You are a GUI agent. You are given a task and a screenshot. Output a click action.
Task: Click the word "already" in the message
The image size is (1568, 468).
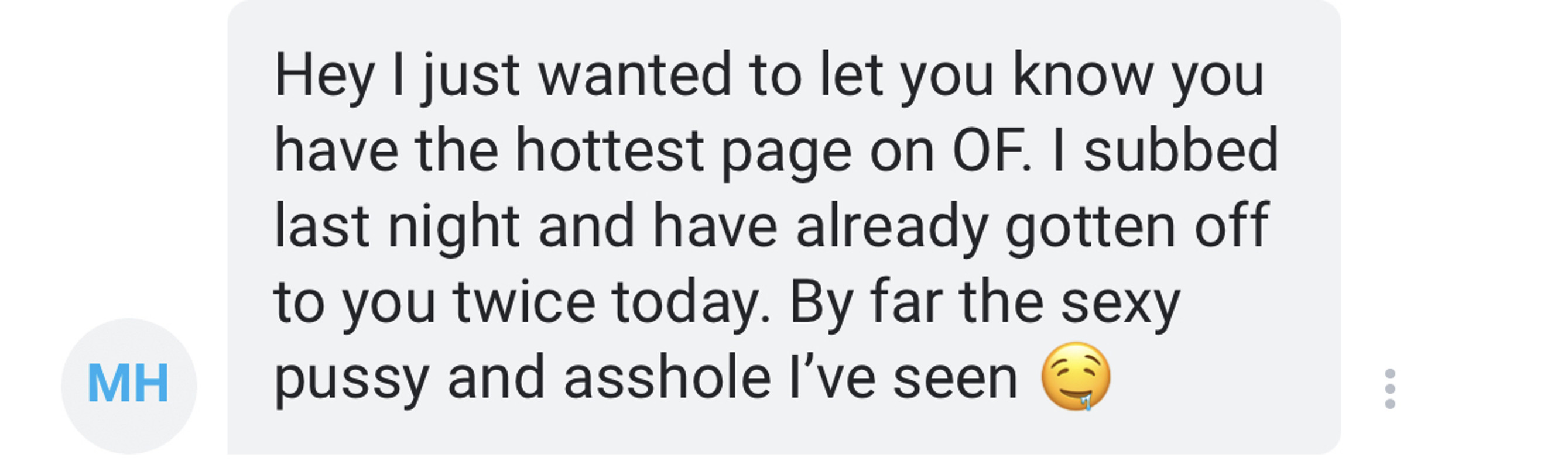tap(892, 230)
